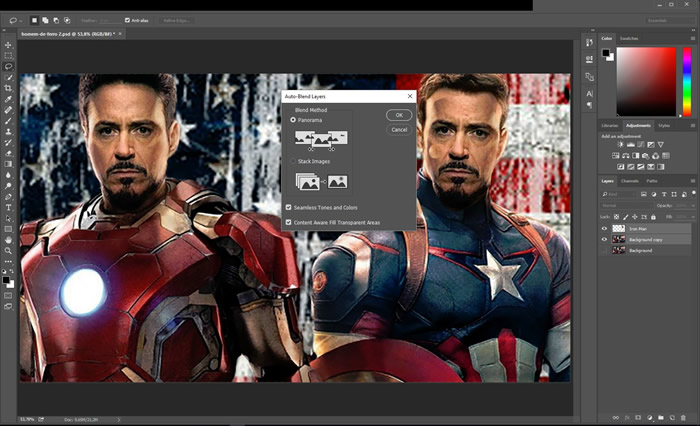The width and height of the screenshot is (700, 426).
Task: Select the History Brush tool
Action: 8,142
